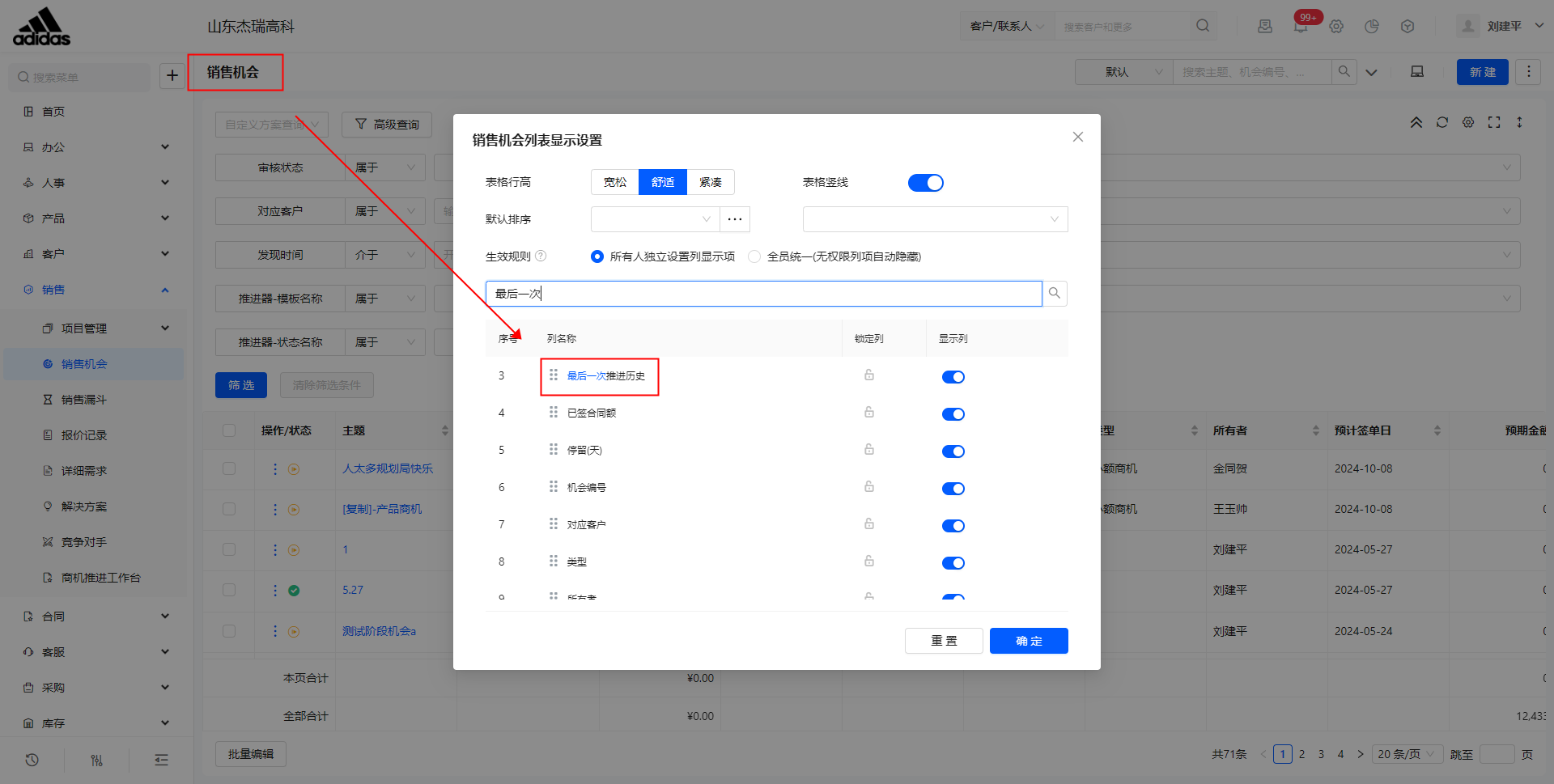Image resolution: width=1554 pixels, height=784 pixels.
Task: Select the 全员统一 radio option
Action: tap(754, 256)
